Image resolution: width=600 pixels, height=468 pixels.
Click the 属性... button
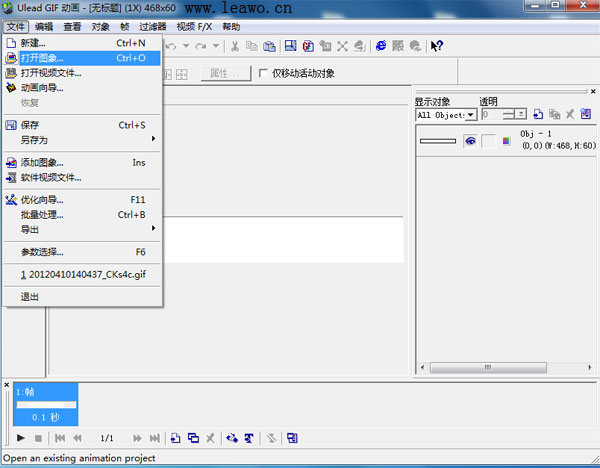tap(226, 73)
